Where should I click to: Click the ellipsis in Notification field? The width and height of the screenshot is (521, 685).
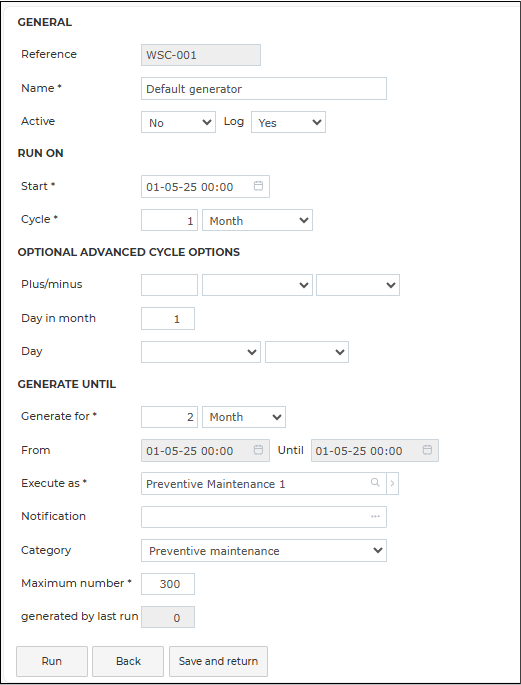(375, 517)
